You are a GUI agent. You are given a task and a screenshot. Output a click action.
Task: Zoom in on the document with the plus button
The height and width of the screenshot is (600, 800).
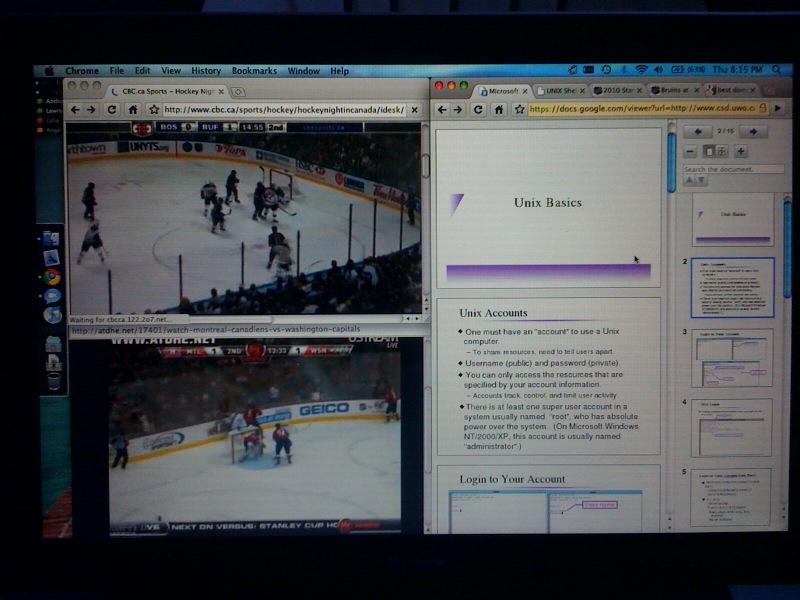[x=741, y=152]
